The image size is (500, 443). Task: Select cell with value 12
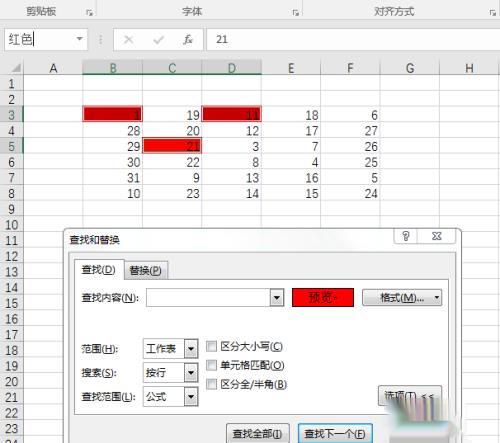pos(232,130)
